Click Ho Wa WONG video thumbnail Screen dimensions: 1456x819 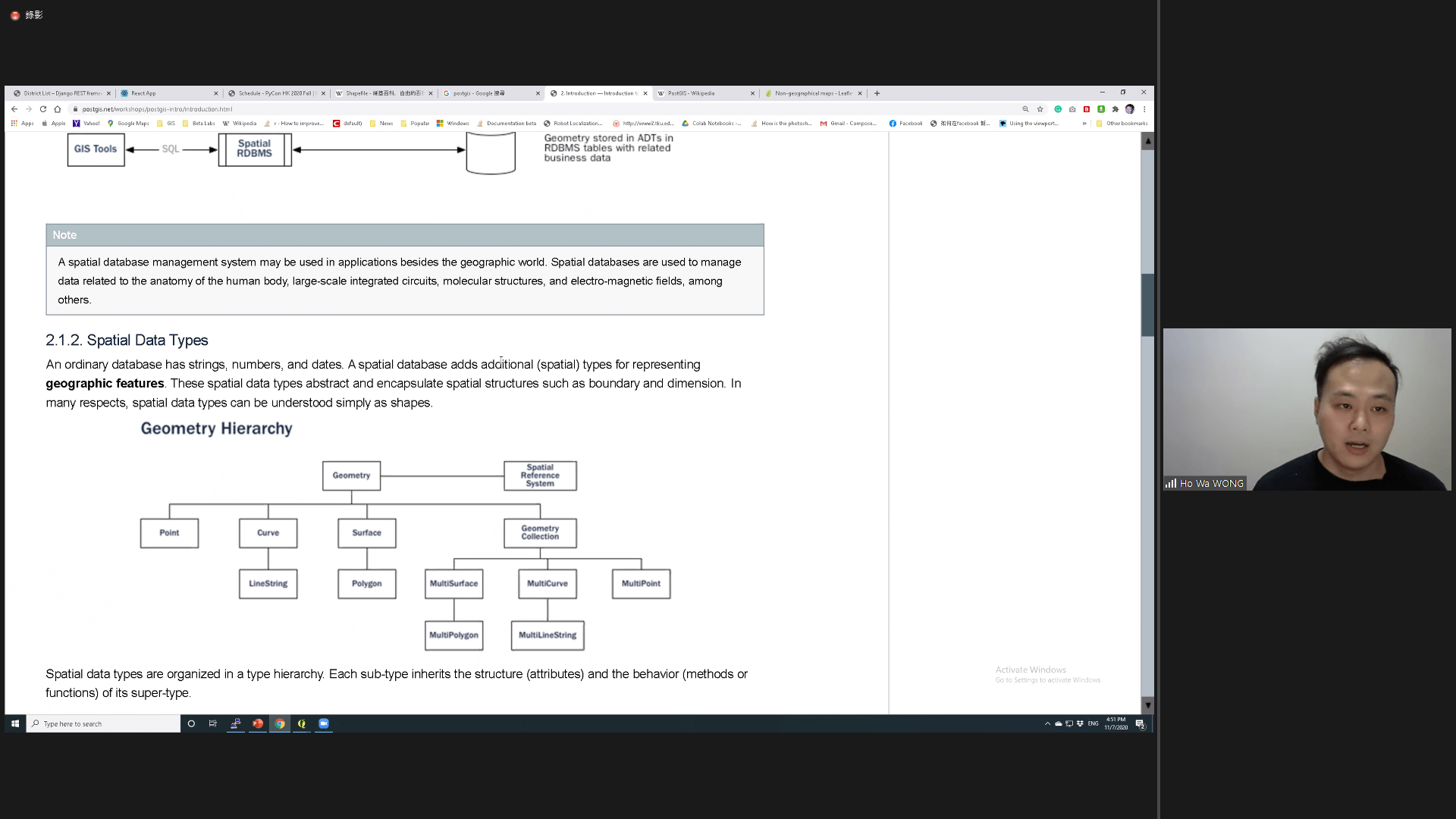click(x=1307, y=409)
